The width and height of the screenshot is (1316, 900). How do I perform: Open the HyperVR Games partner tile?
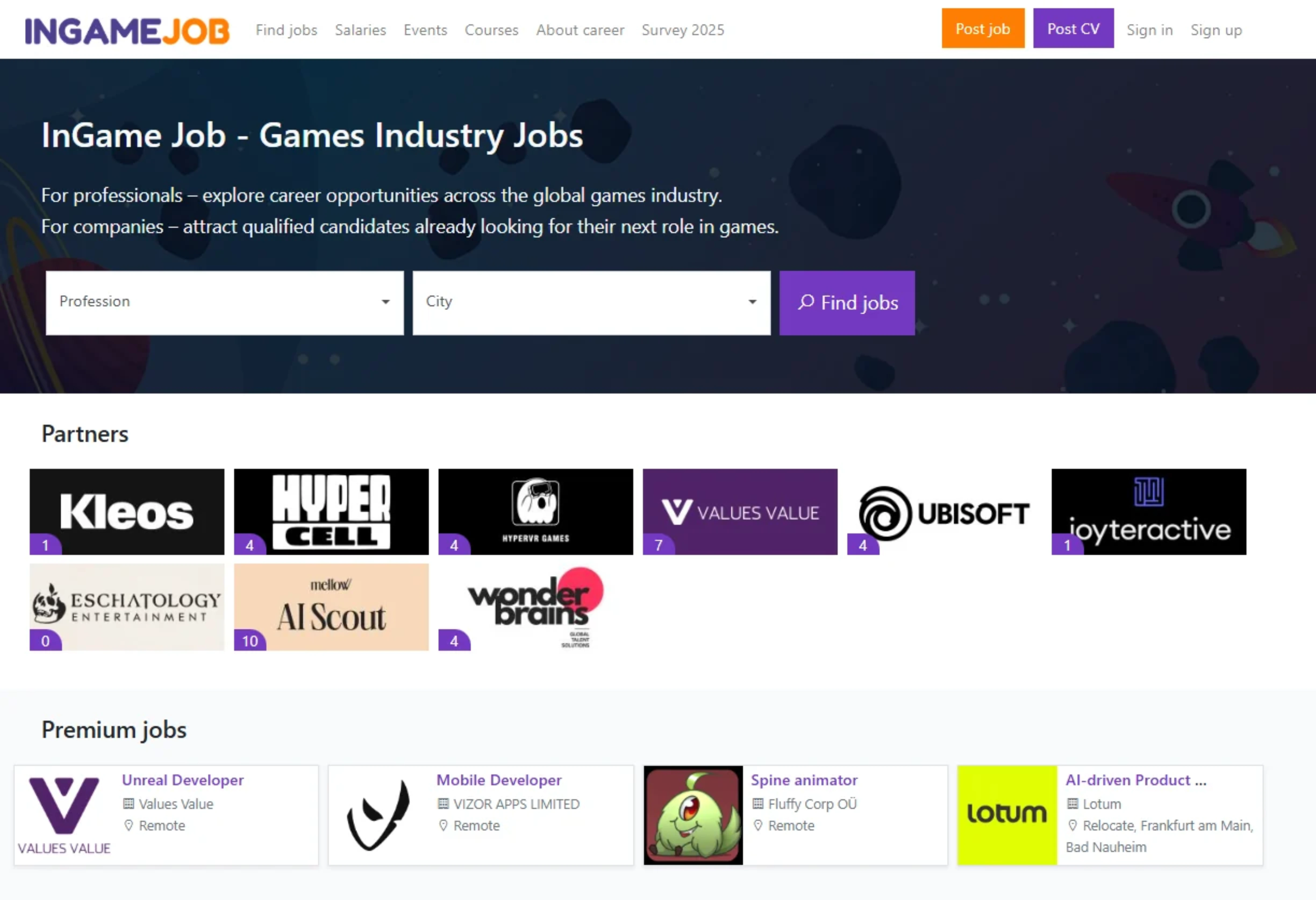coord(536,512)
